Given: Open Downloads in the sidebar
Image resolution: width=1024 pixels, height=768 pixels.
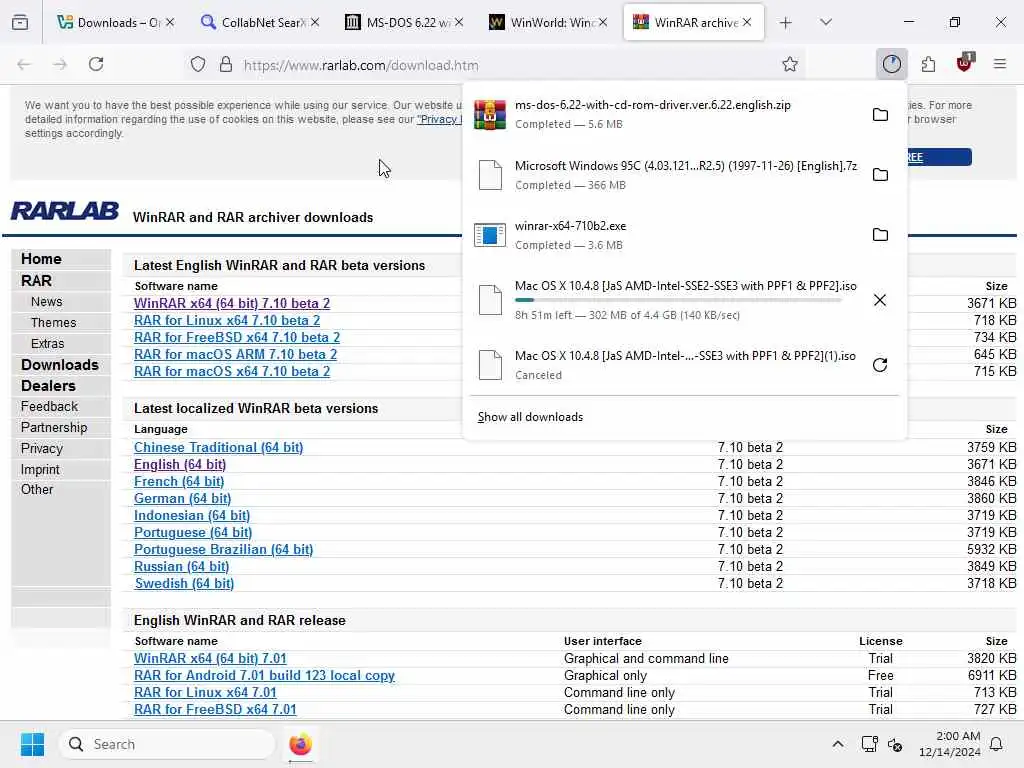Looking at the screenshot, I should coord(59,364).
